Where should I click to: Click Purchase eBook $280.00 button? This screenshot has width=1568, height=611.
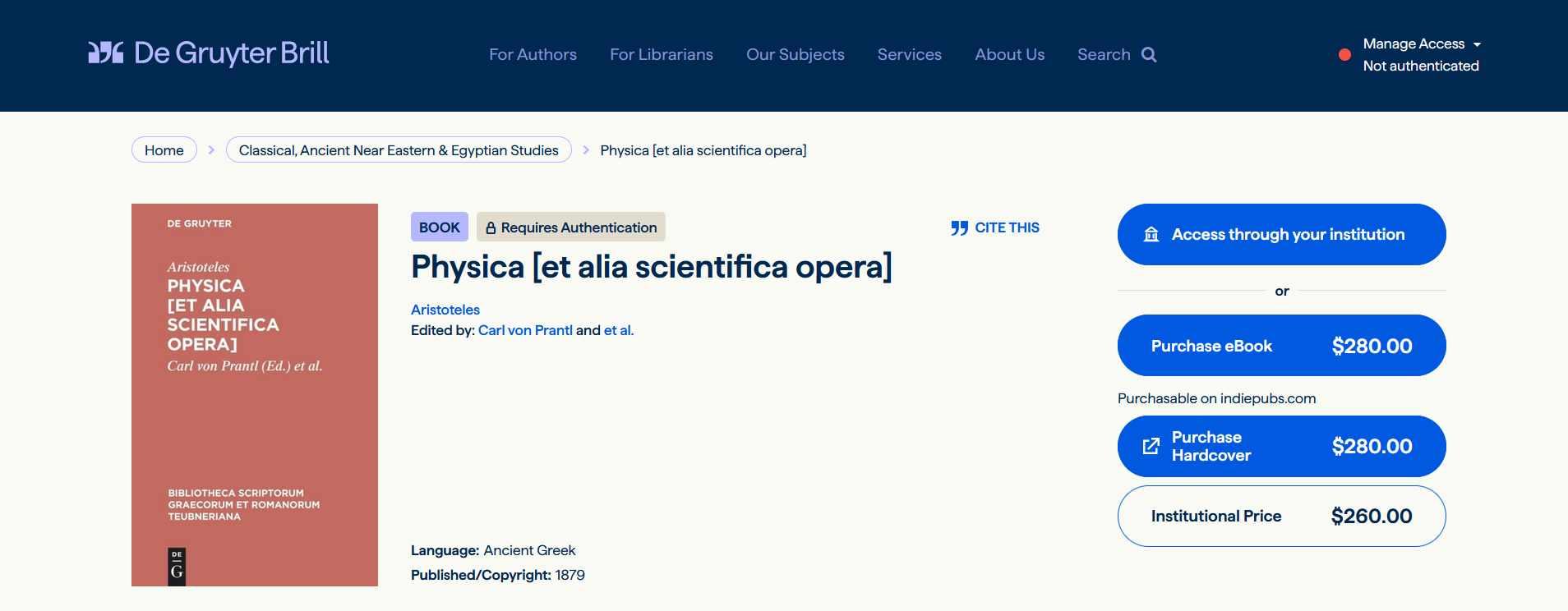tap(1282, 346)
